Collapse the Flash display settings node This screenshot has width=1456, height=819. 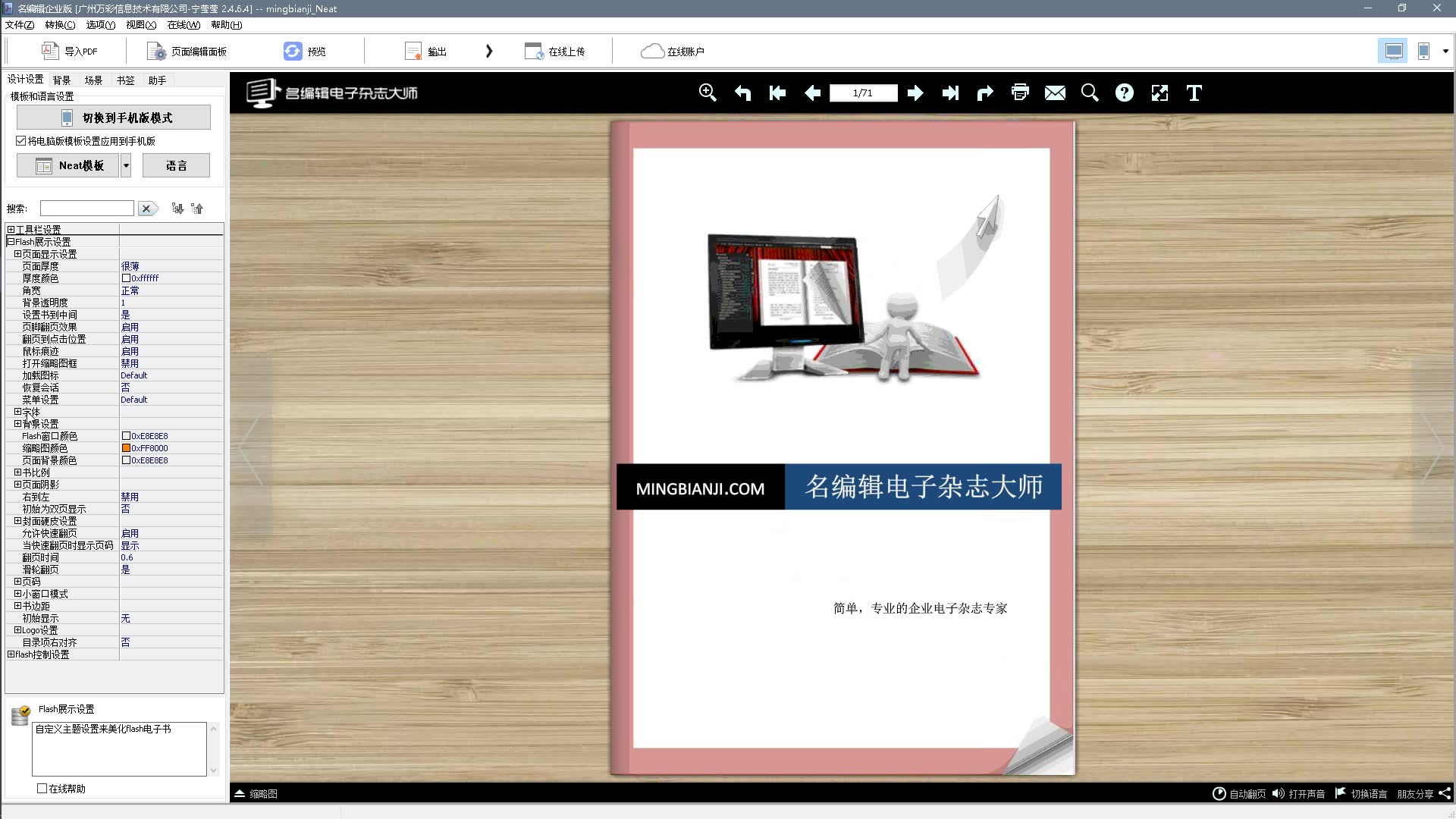11,241
